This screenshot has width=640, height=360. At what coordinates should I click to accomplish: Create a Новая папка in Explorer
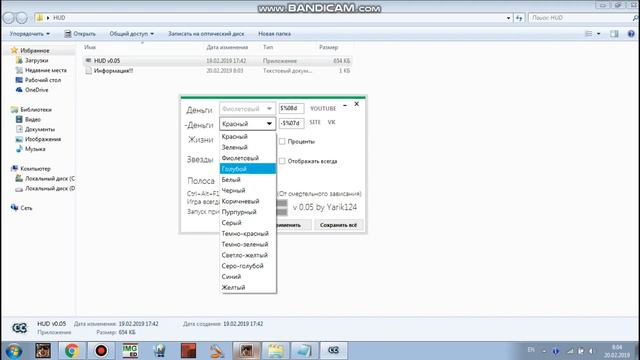[274, 34]
